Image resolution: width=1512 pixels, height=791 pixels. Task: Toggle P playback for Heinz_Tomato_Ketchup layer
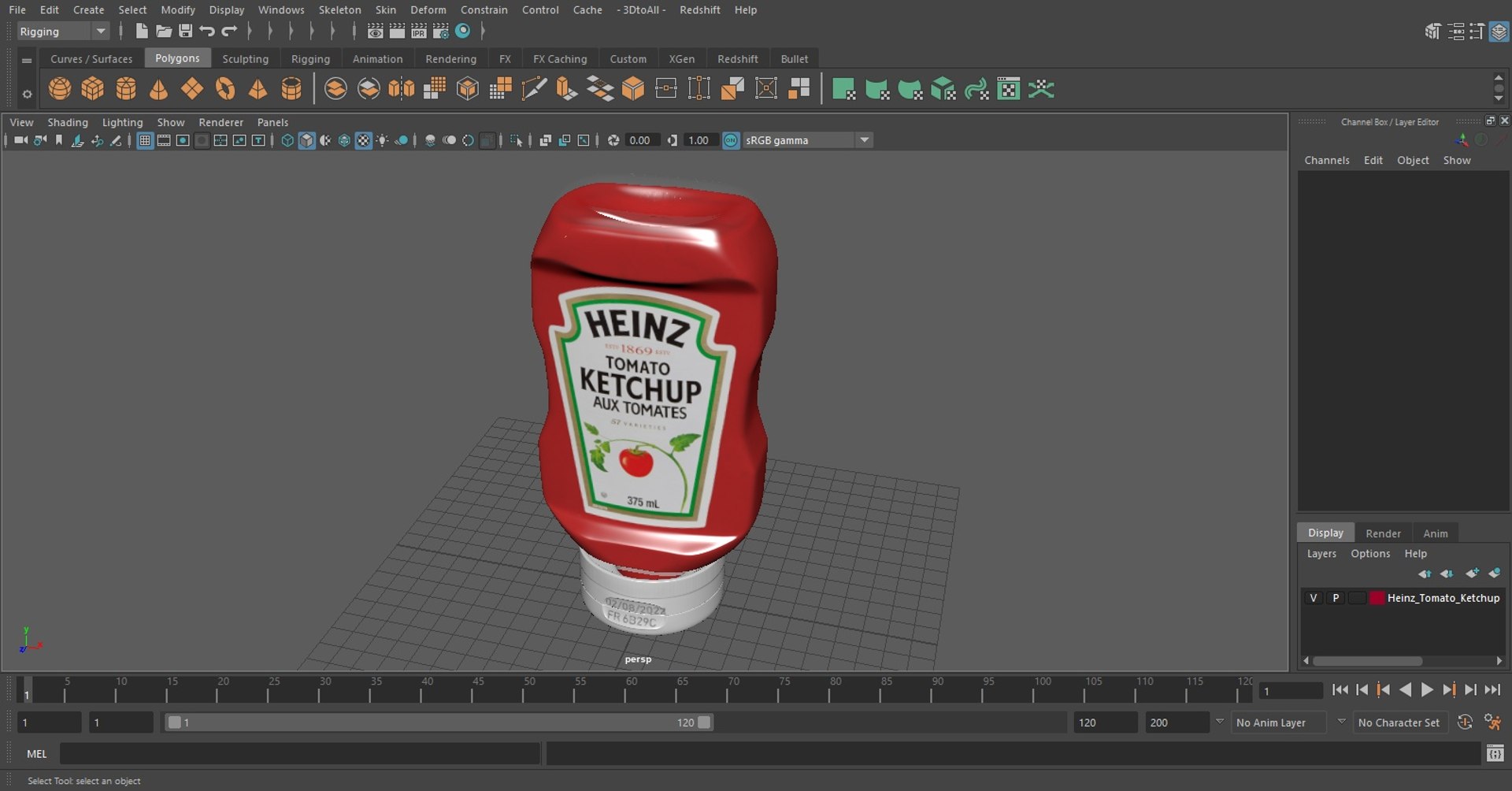[1336, 598]
